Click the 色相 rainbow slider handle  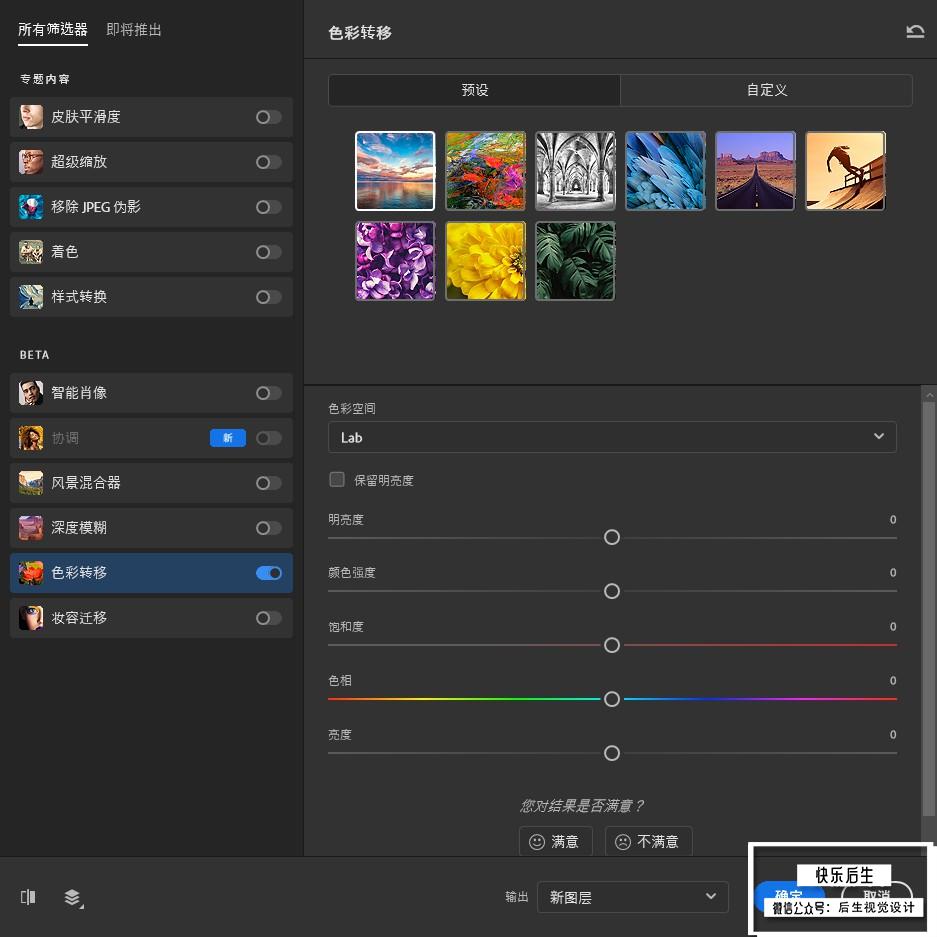point(612,699)
